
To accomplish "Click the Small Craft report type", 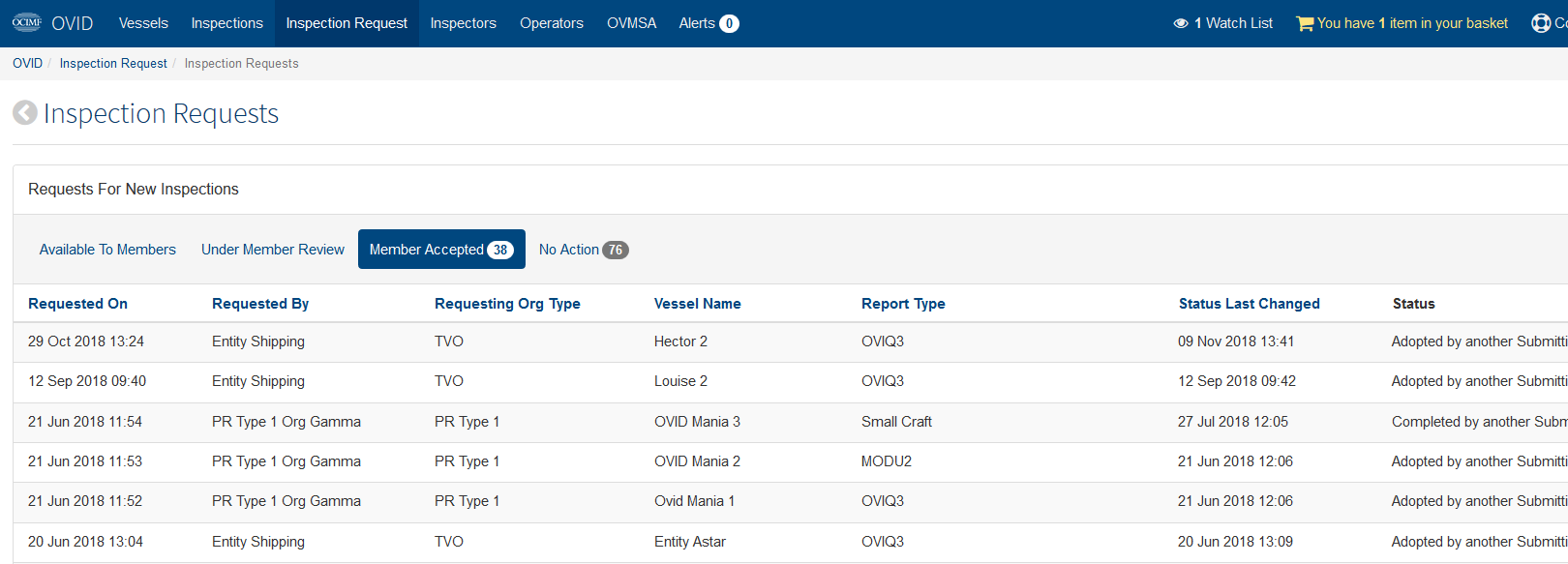I will coord(896,422).
